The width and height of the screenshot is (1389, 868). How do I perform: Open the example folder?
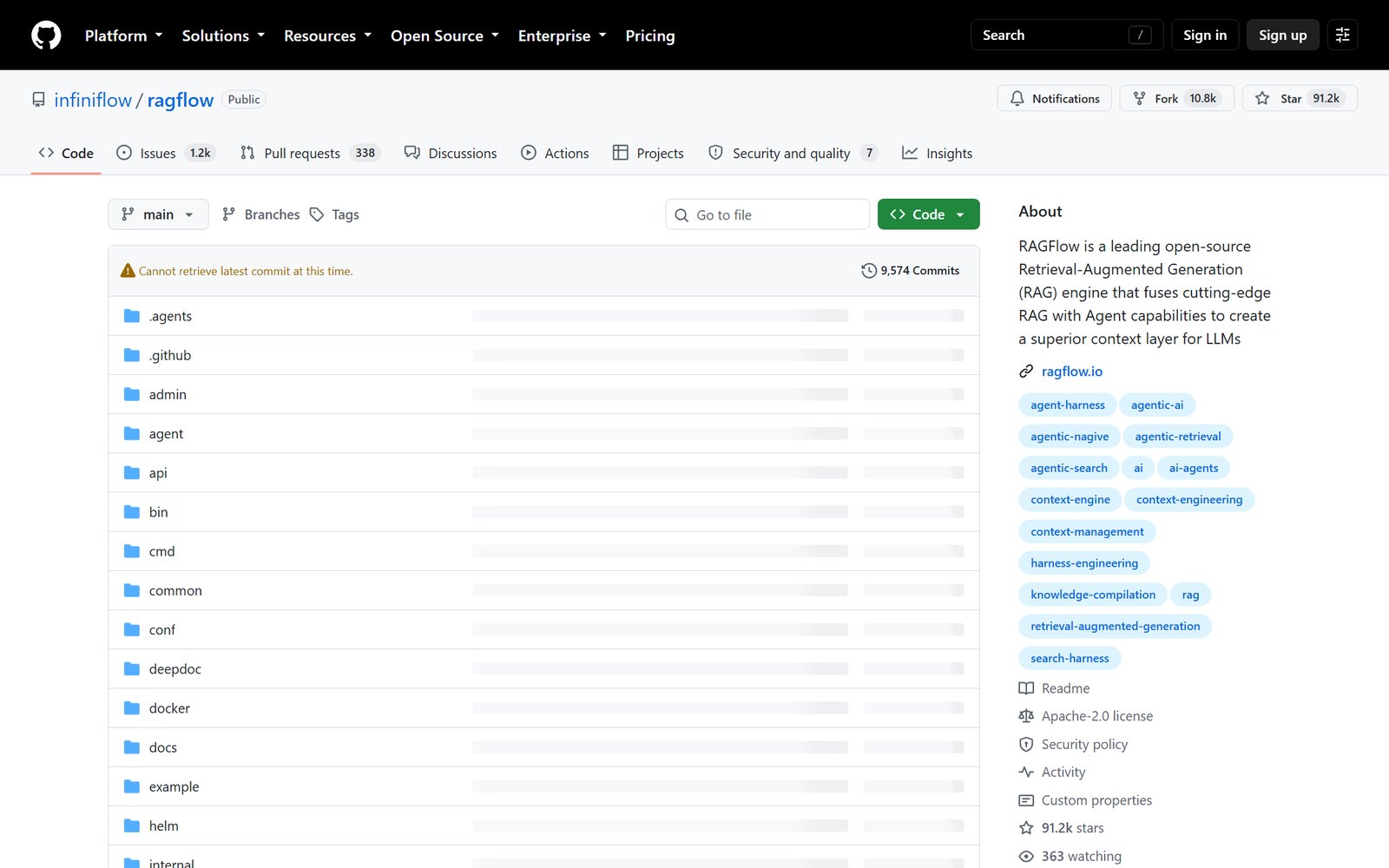point(174,787)
